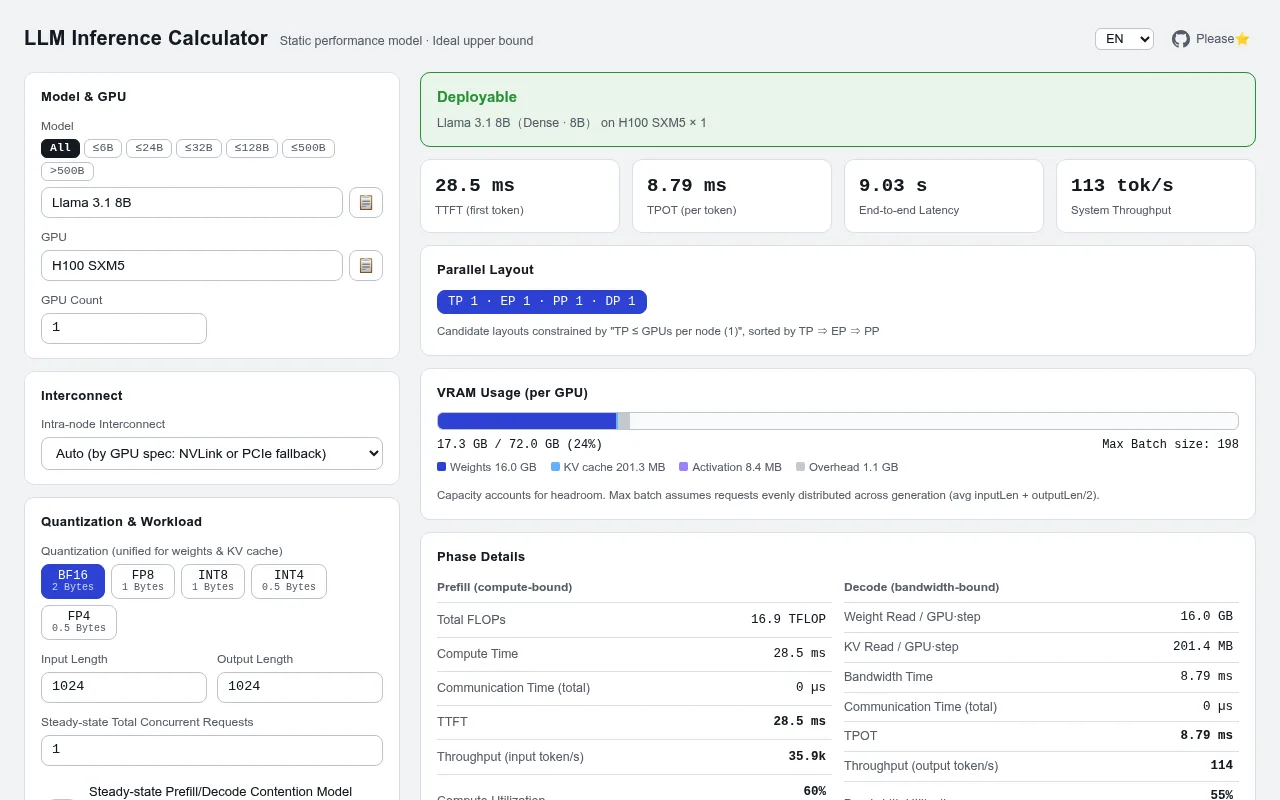Focus the Steady-state Total Concurrent Requests field
Screen dimensions: 1280x800
[x=212, y=750]
